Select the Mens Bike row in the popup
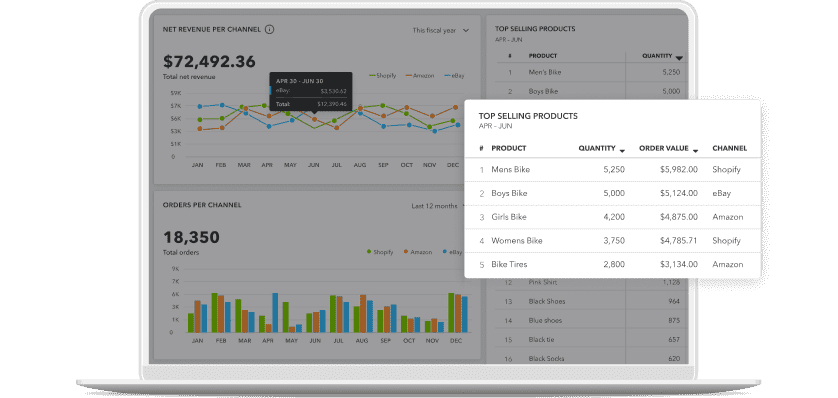This screenshot has height=398, width=838. coord(612,170)
